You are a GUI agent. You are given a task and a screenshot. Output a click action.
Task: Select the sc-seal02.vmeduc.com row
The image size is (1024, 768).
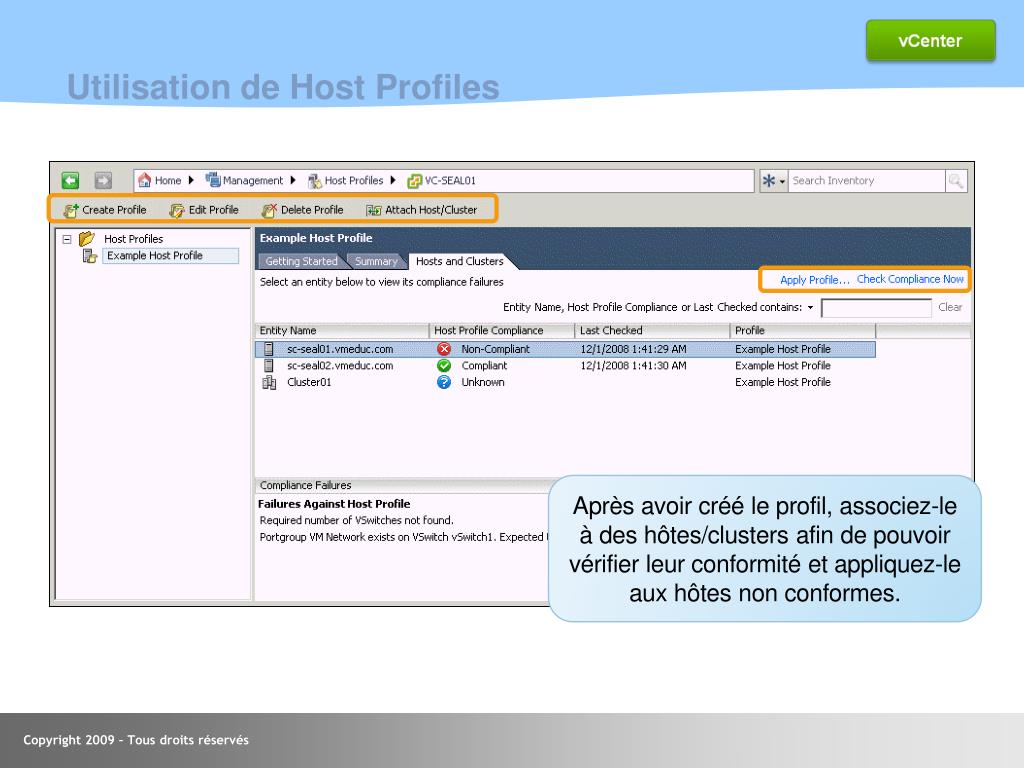tap(565, 366)
